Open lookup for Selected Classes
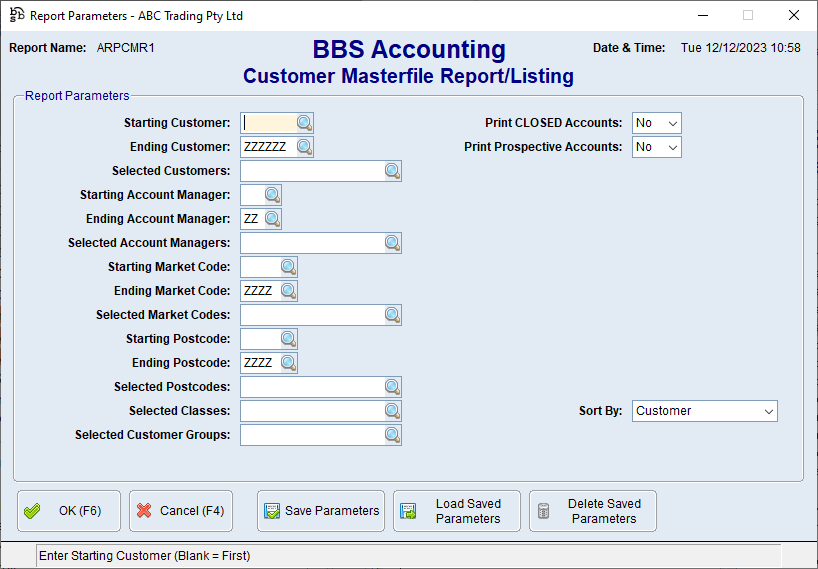This screenshot has width=818, height=569. point(392,411)
